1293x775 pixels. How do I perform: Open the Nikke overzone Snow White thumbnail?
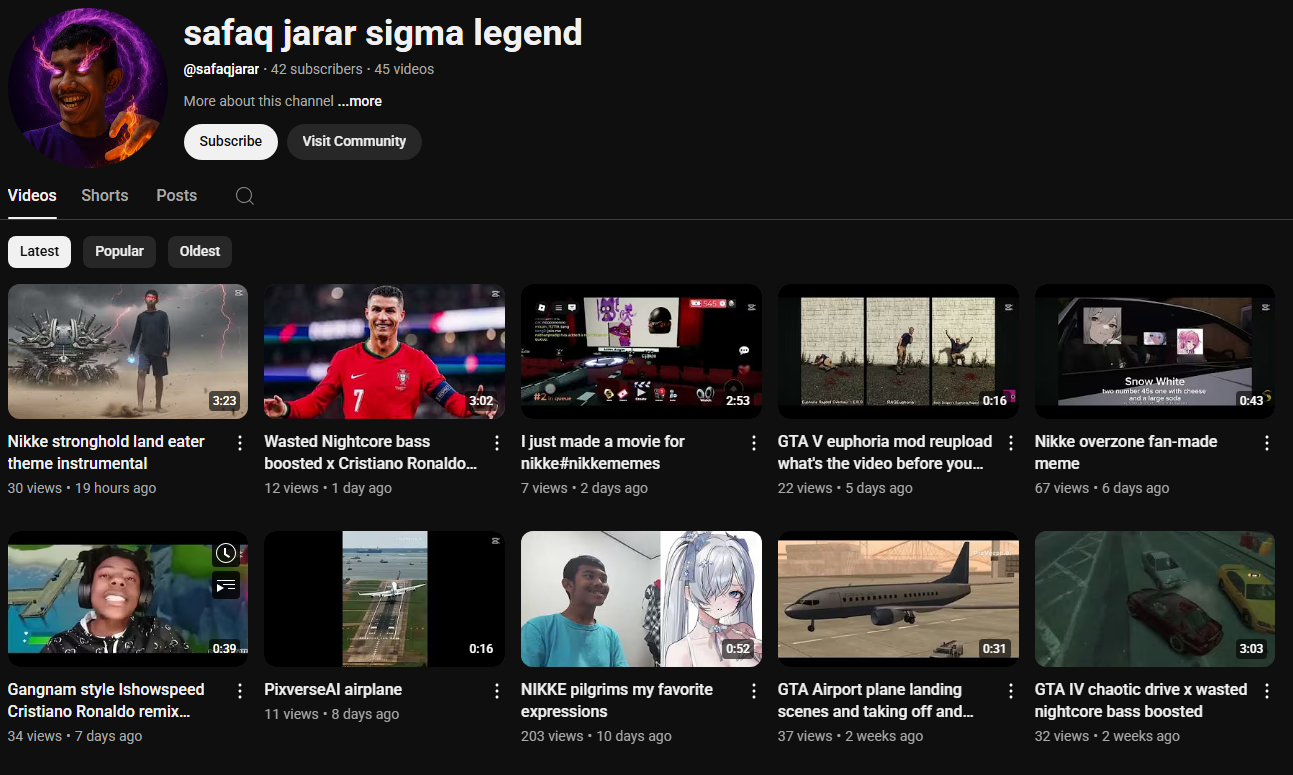1155,351
